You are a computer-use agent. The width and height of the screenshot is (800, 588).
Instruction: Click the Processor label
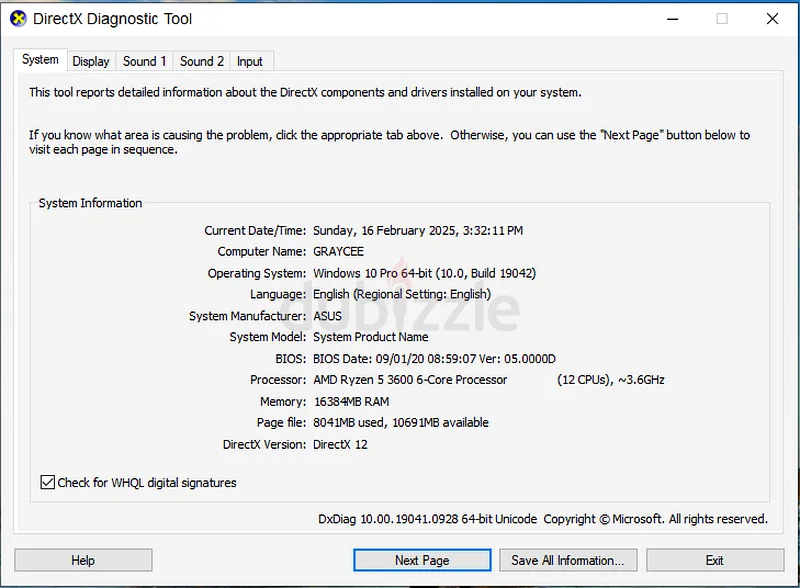point(278,380)
